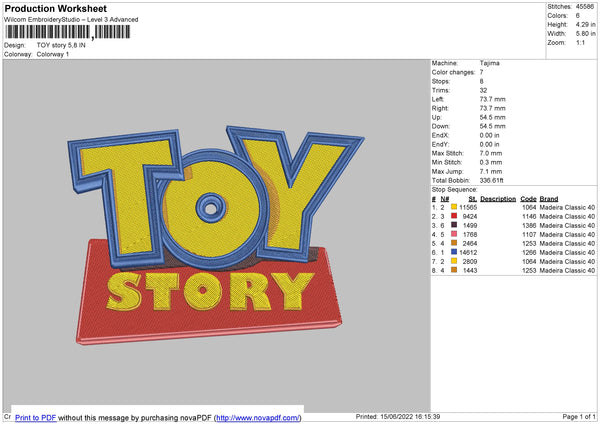The width and height of the screenshot is (600, 424).
Task: Click the 'Page 1 of 1' indicator
Action: (579, 417)
